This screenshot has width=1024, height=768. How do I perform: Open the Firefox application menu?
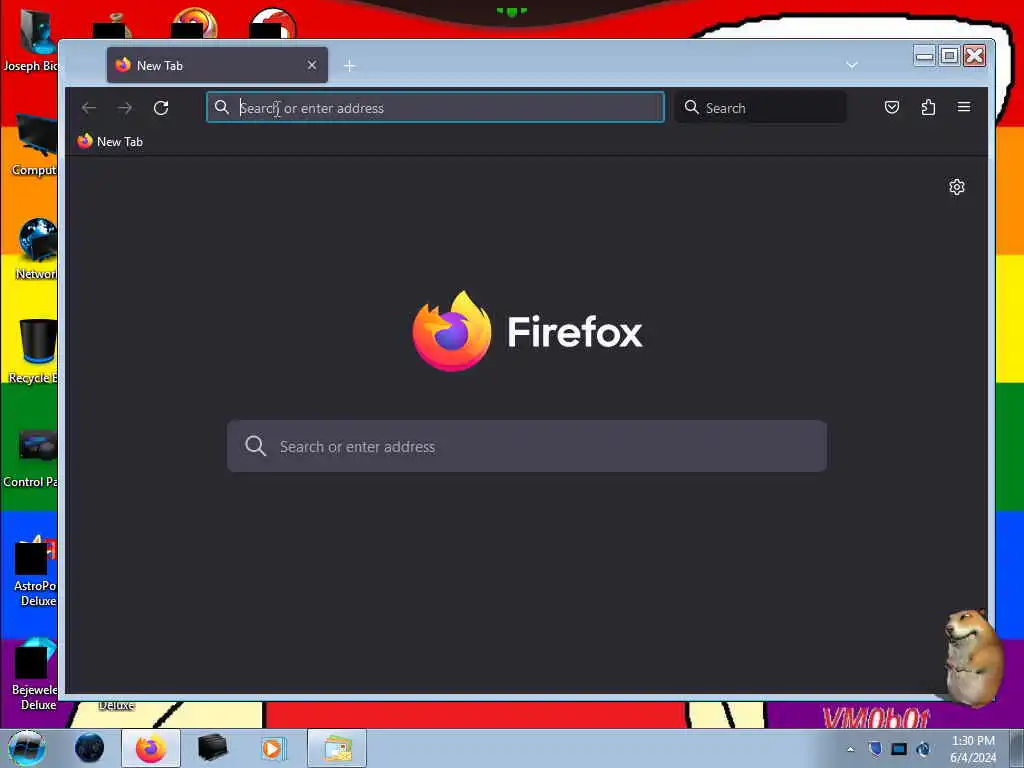click(x=964, y=107)
